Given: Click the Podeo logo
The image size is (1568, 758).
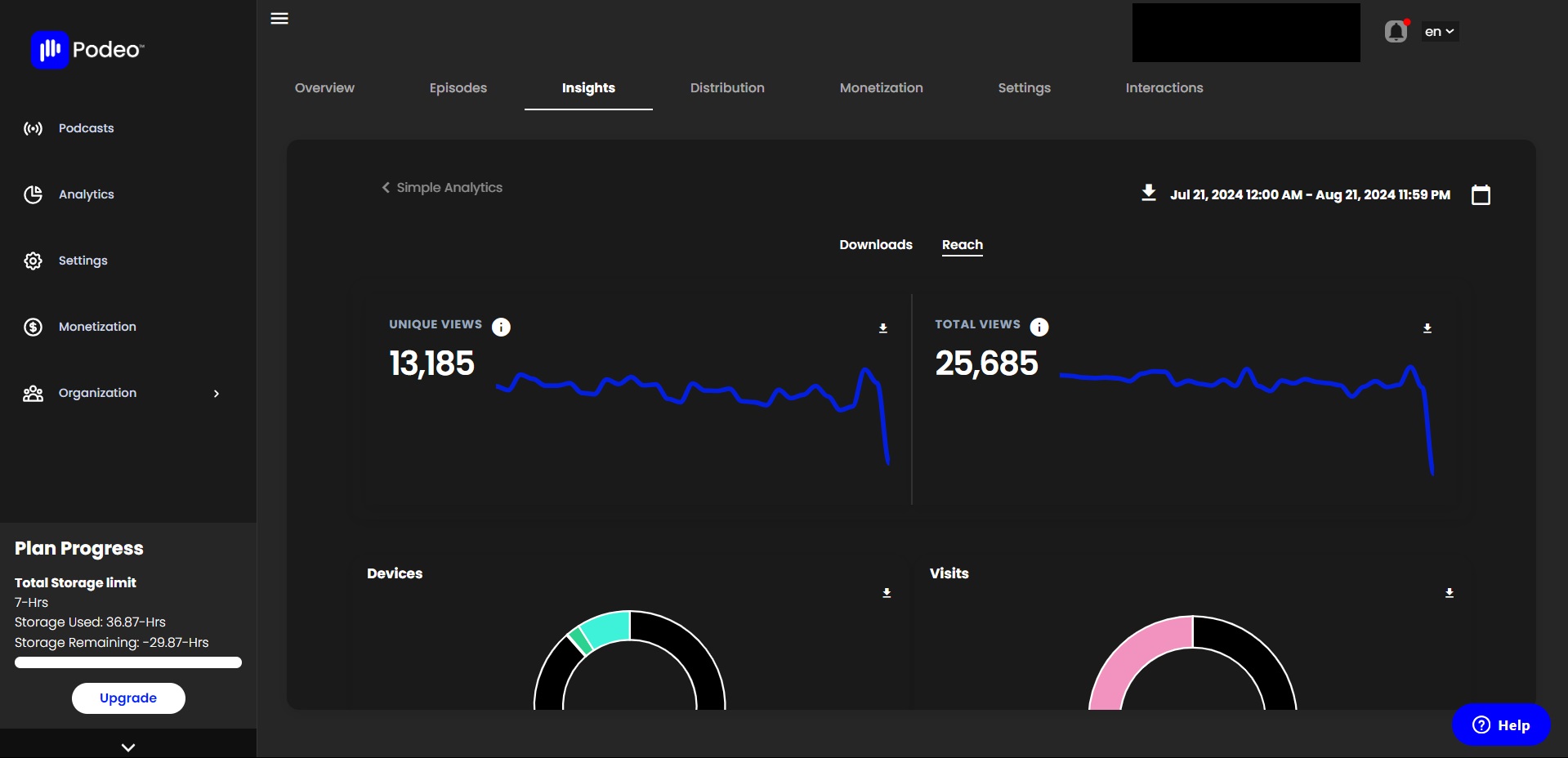Looking at the screenshot, I should click(x=87, y=50).
